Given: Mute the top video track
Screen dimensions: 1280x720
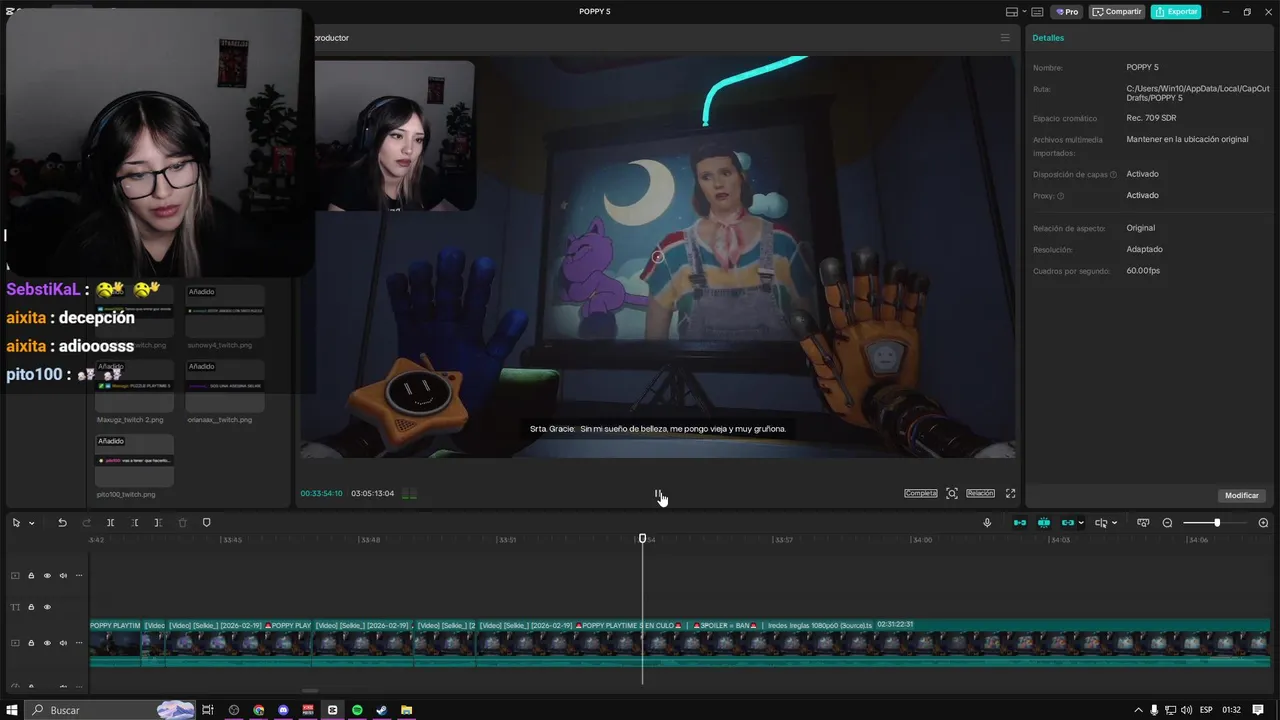Looking at the screenshot, I should pyautogui.click(x=63, y=575).
